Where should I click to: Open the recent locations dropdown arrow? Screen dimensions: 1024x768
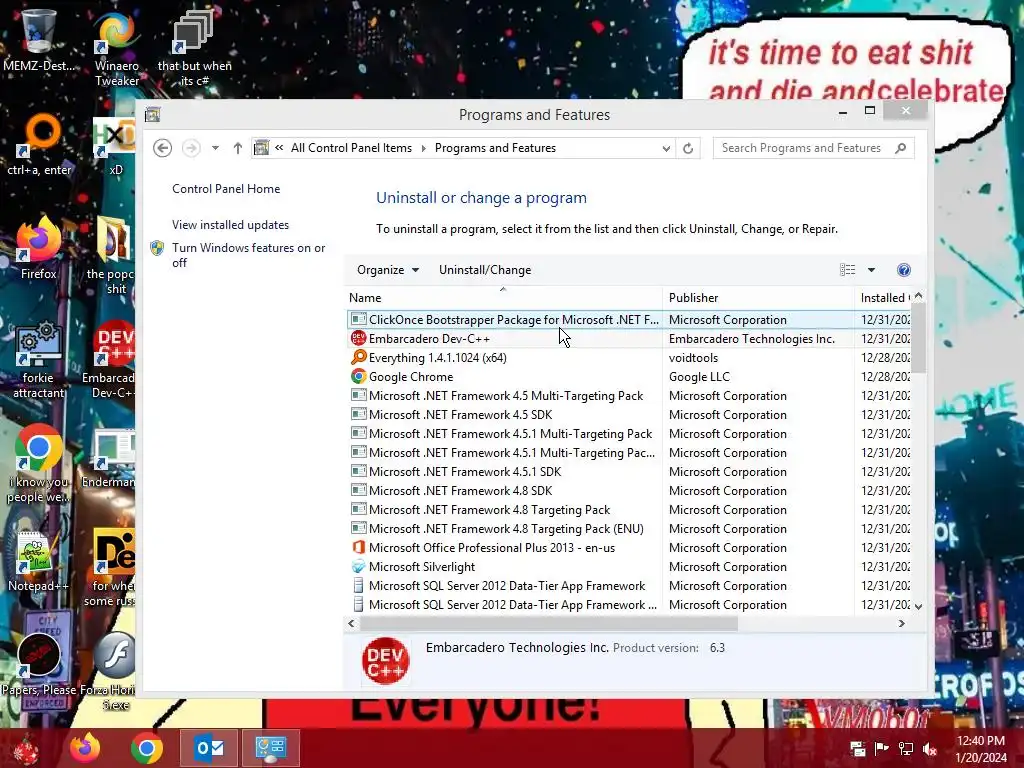(x=215, y=148)
